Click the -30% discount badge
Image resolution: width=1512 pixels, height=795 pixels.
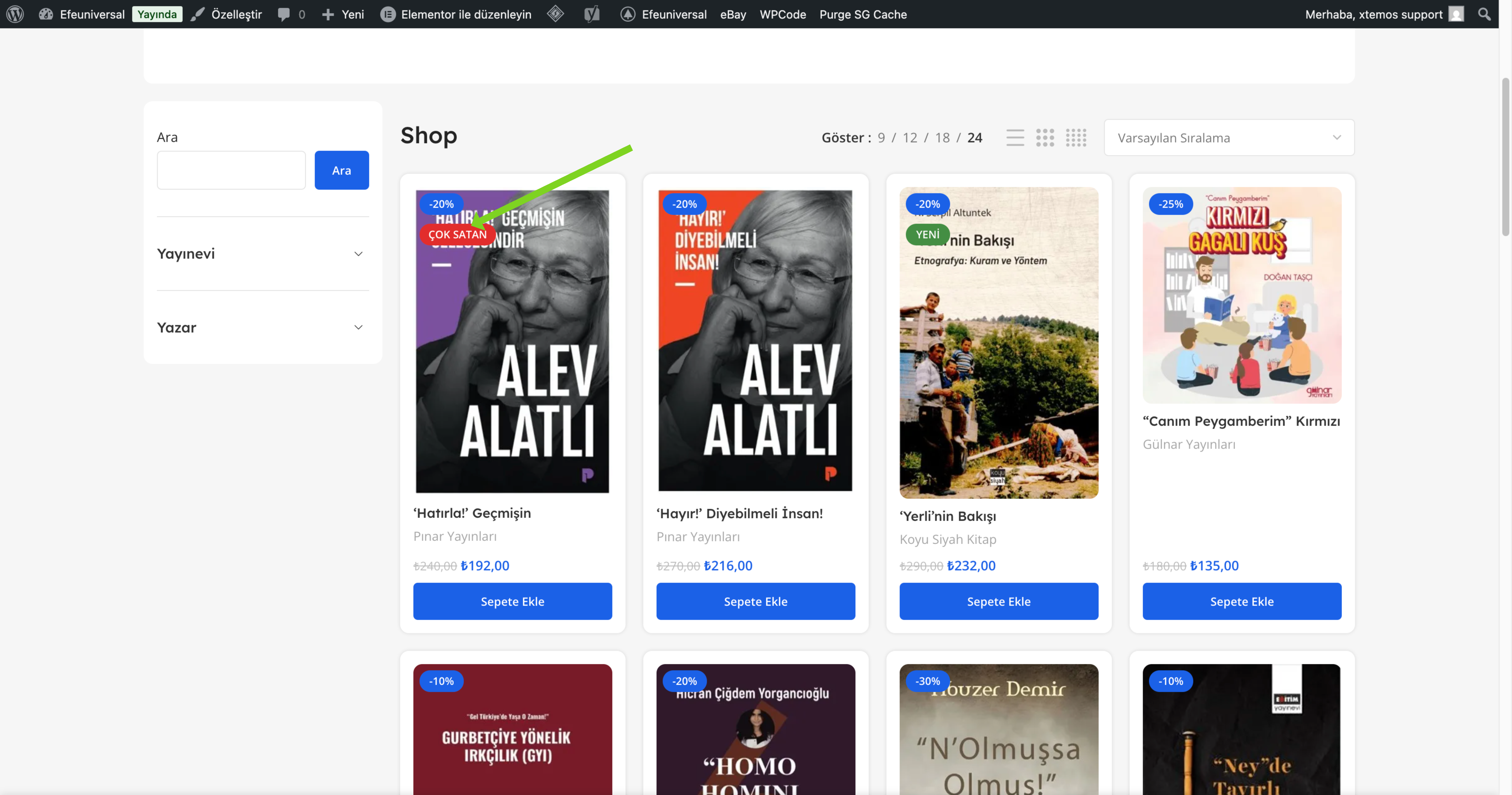click(927, 681)
